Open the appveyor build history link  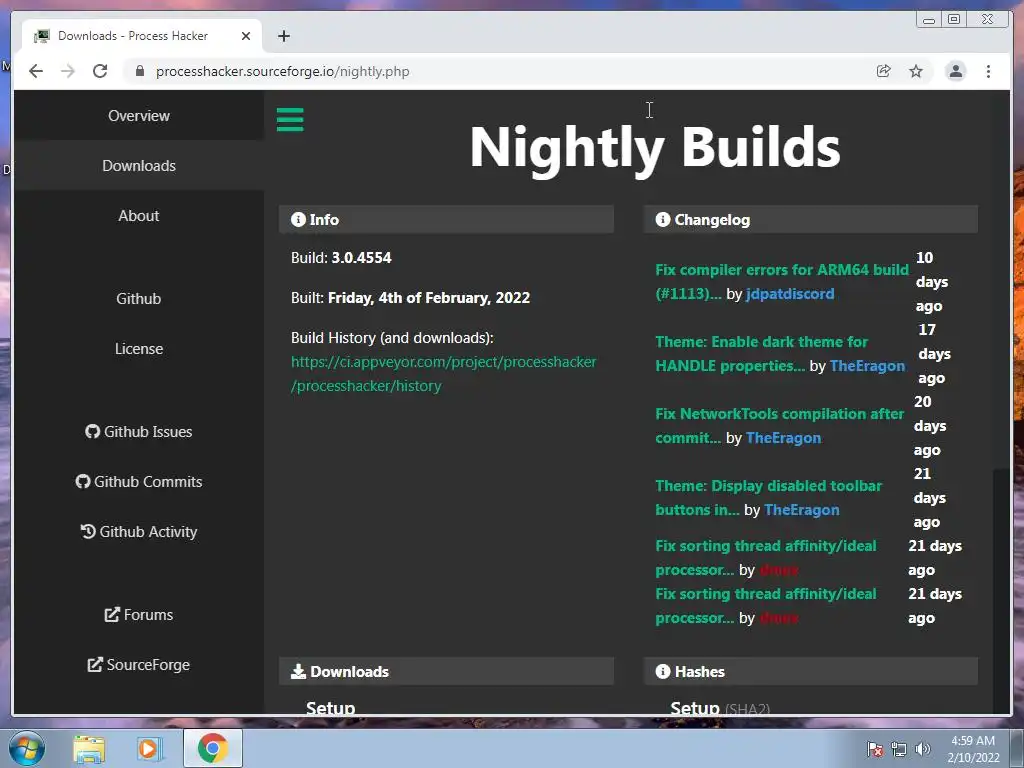coord(443,374)
